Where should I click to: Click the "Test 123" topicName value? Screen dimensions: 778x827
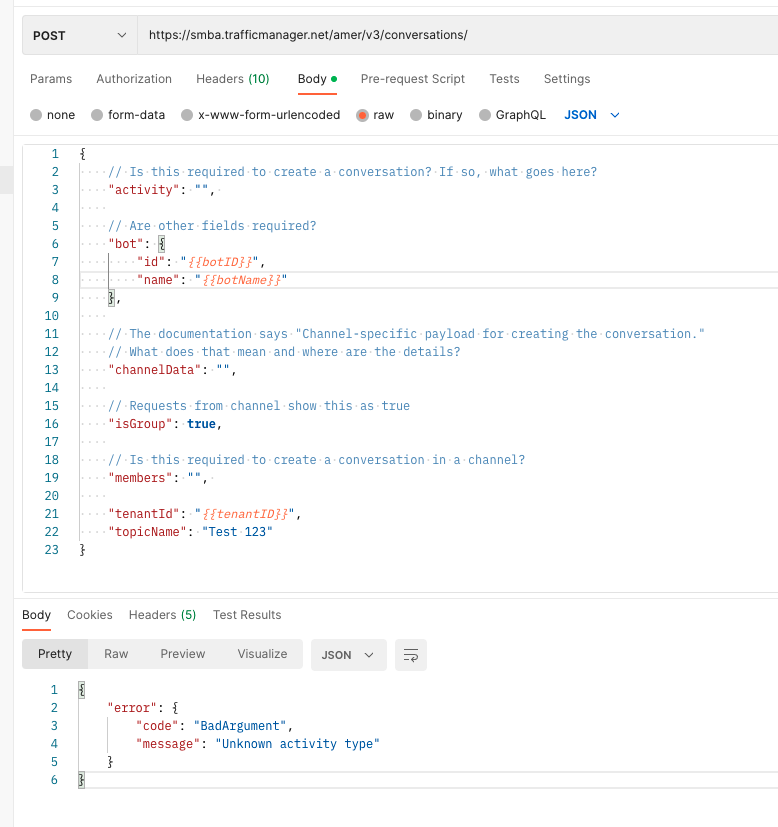[237, 532]
